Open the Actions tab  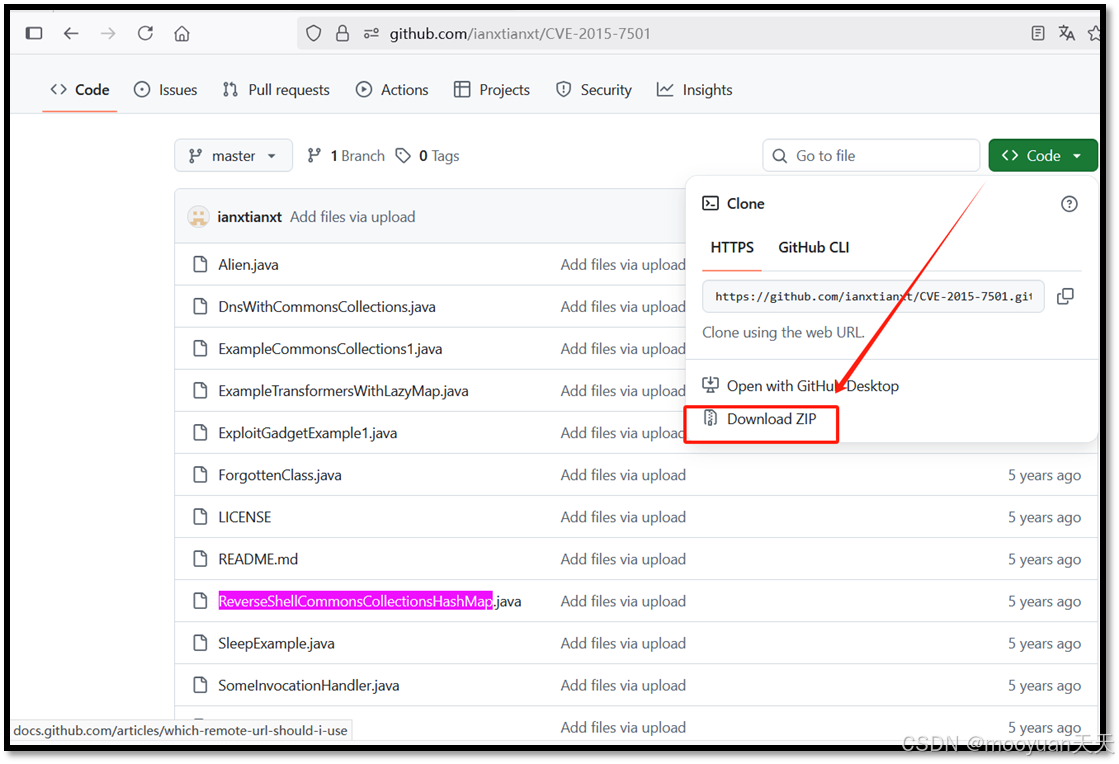[x=393, y=90]
